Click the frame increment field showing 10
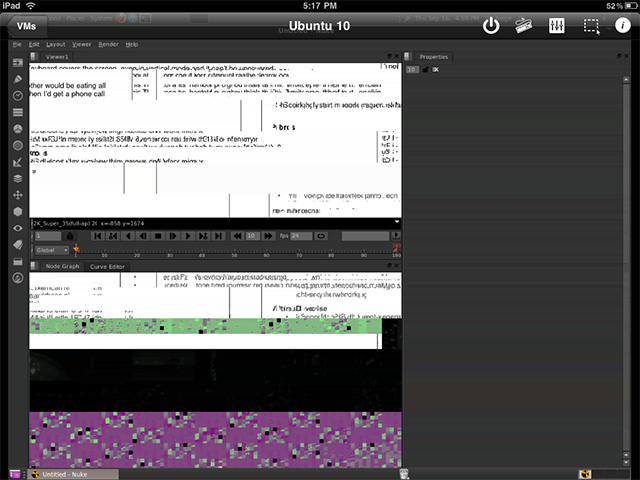Image resolution: width=640 pixels, height=480 pixels. pos(253,236)
